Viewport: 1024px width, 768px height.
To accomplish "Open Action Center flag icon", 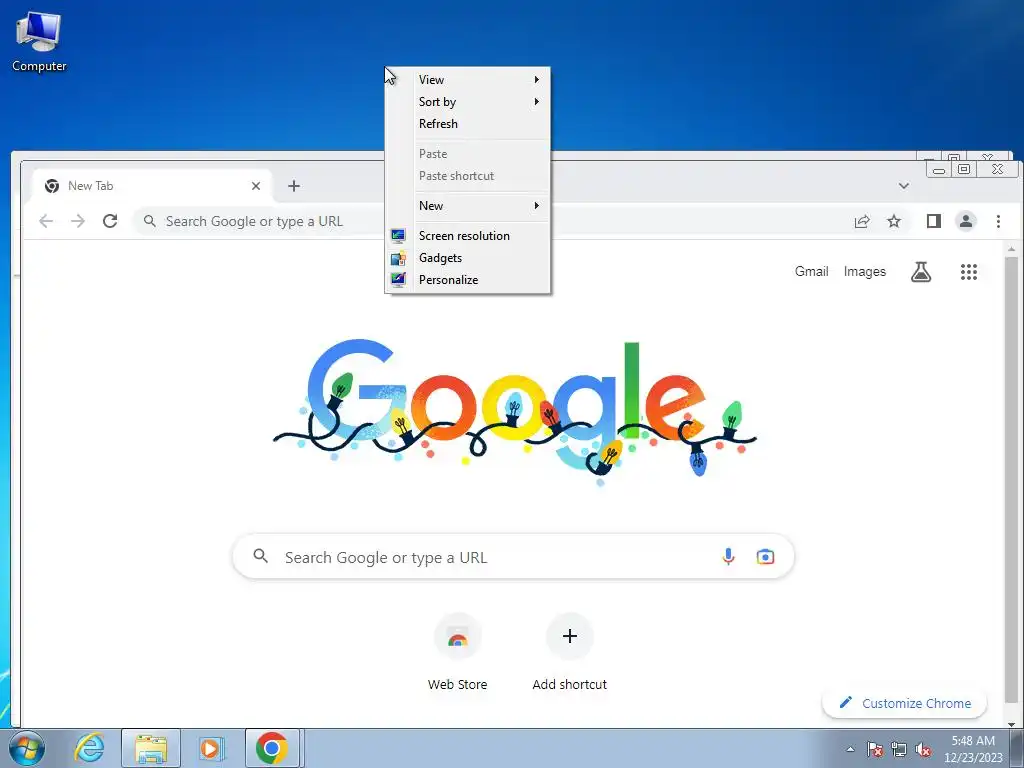I will (875, 749).
